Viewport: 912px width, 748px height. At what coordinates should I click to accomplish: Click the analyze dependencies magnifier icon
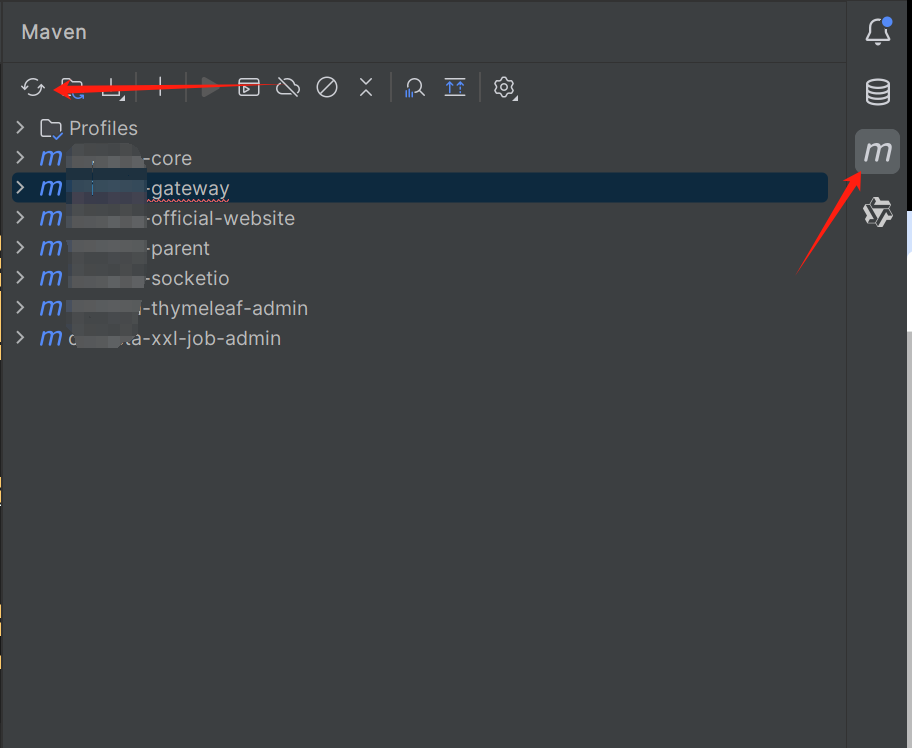pyautogui.click(x=415, y=88)
